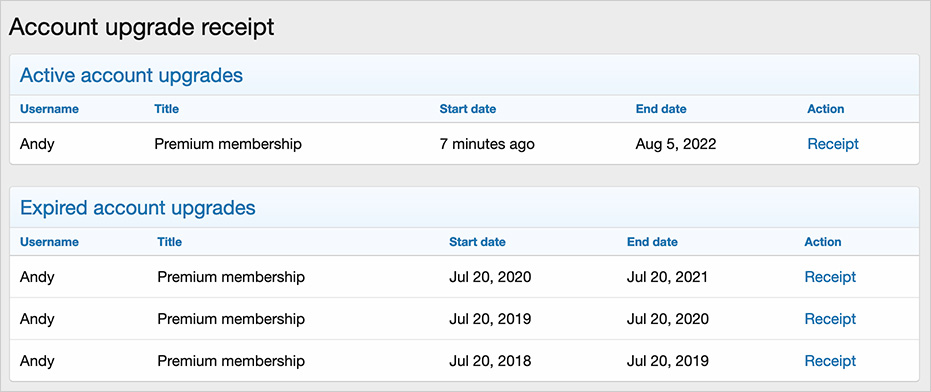This screenshot has height=392, width=931.
Task: Click the Aug 5, 2022 end date
Action: (676, 144)
